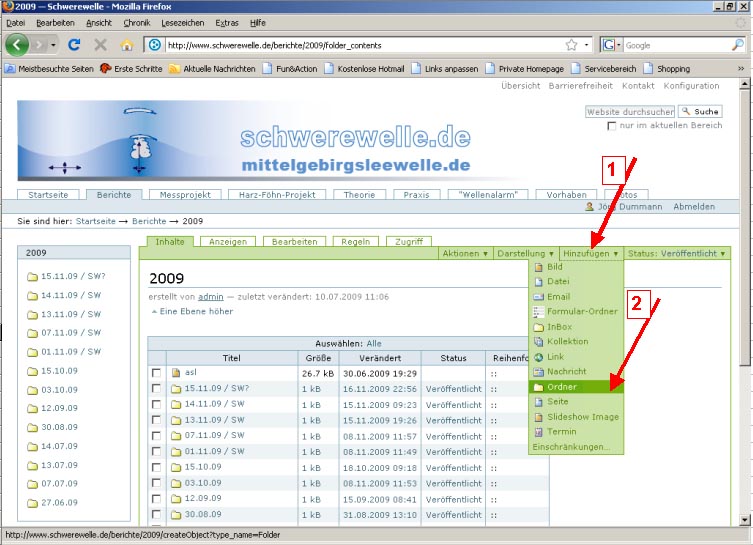Click the bookmark star in address bar
The width and height of the screenshot is (753, 545).
tap(571, 45)
